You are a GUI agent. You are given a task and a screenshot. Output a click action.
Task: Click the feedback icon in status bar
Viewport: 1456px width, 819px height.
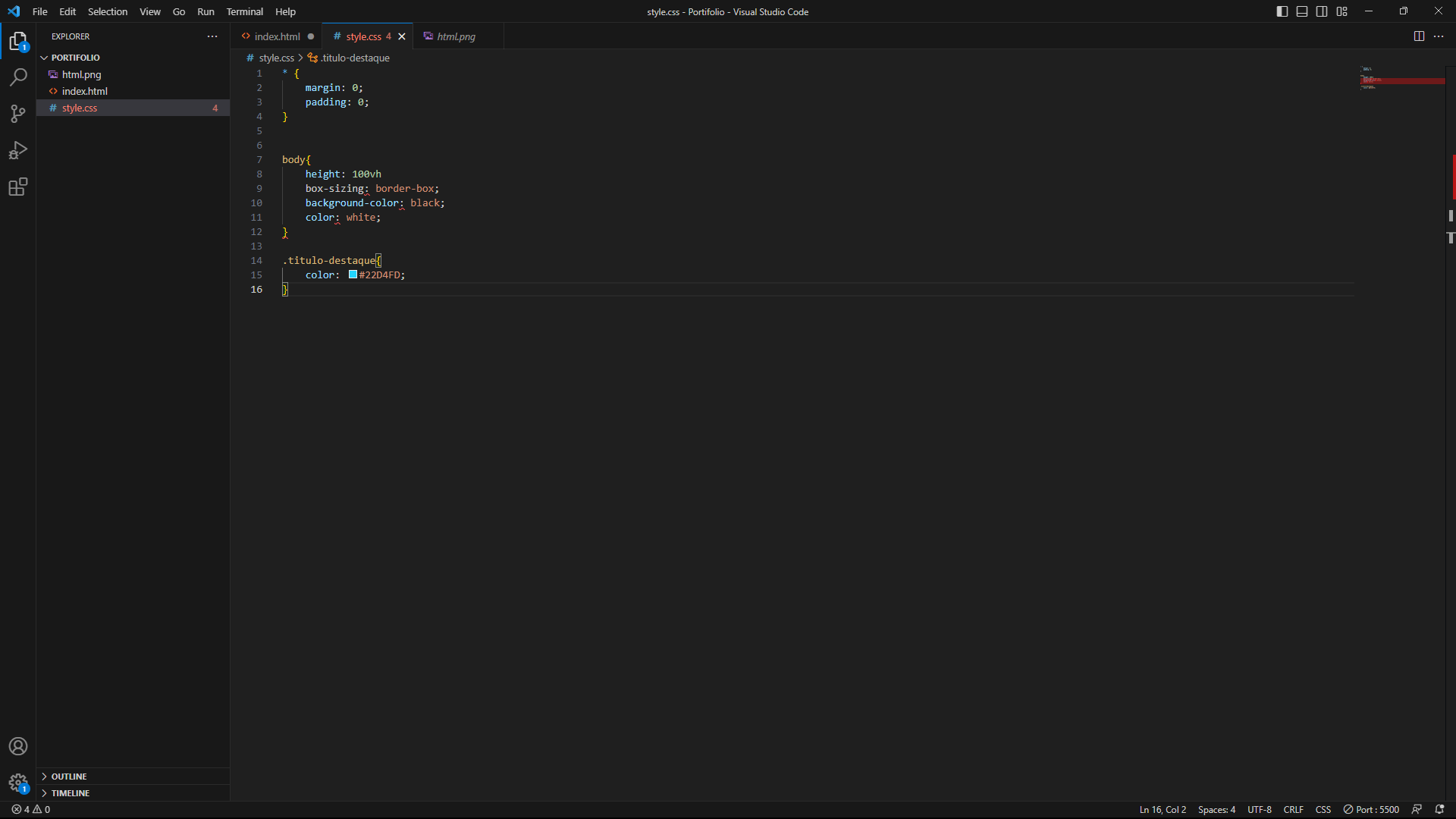point(1417,809)
